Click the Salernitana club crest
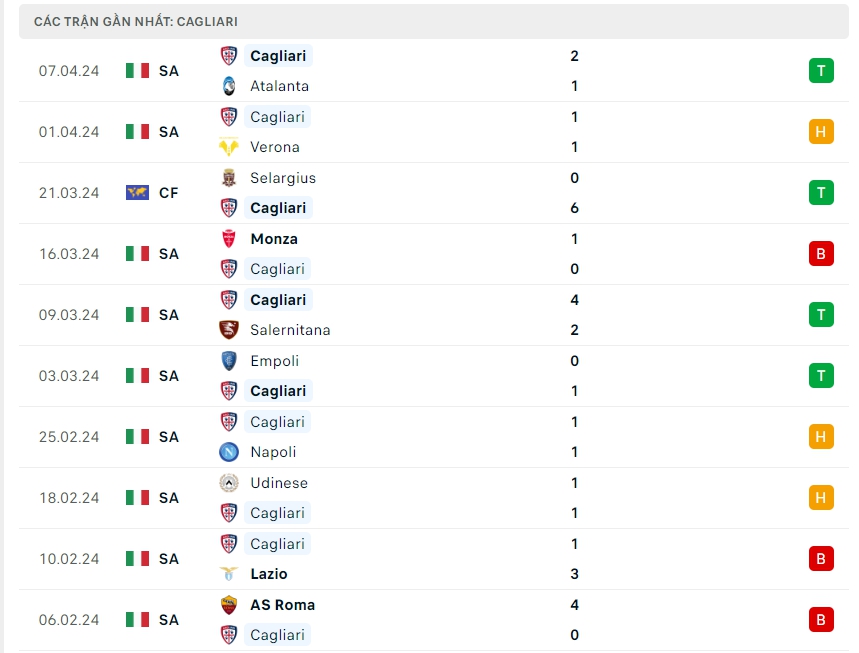 point(229,330)
